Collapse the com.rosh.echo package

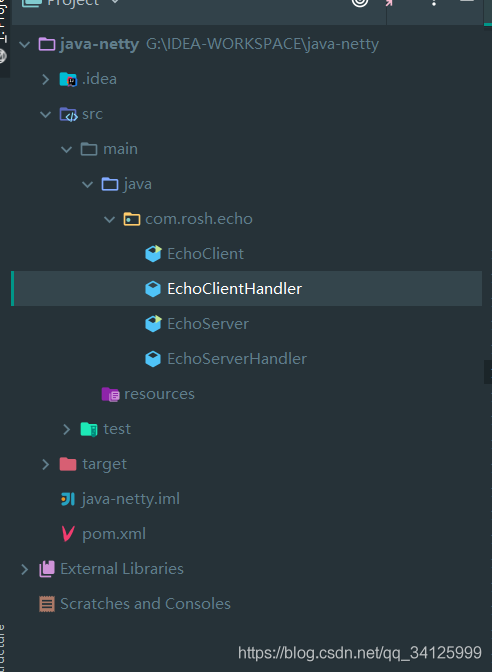[x=109, y=219]
